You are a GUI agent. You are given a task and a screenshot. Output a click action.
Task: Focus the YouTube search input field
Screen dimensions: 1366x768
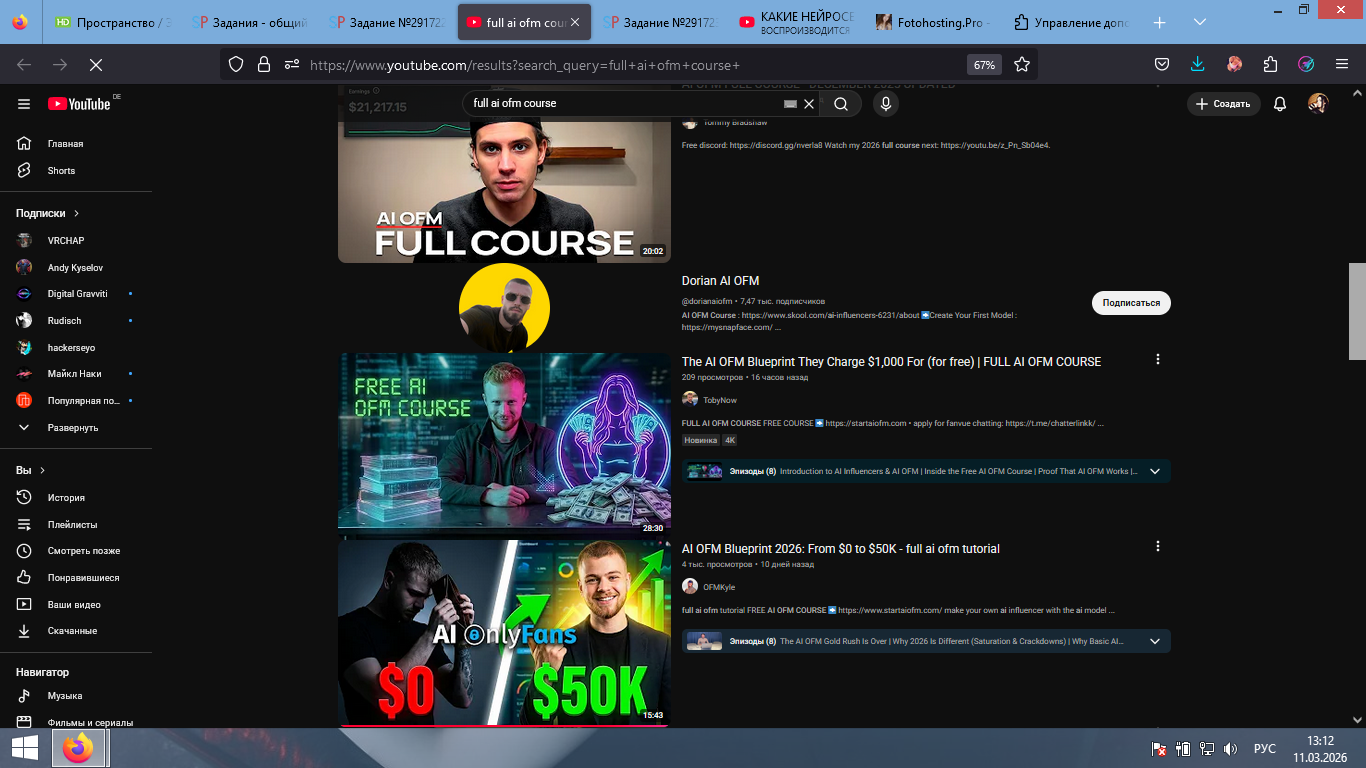point(625,104)
